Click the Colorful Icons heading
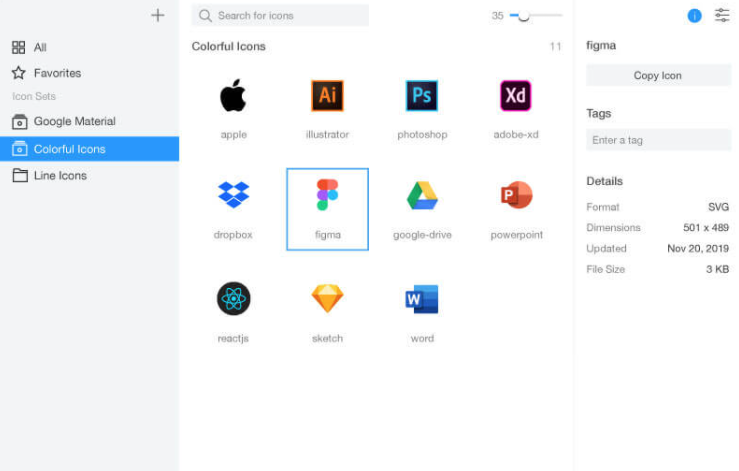The height and width of the screenshot is (471, 739). [x=229, y=46]
